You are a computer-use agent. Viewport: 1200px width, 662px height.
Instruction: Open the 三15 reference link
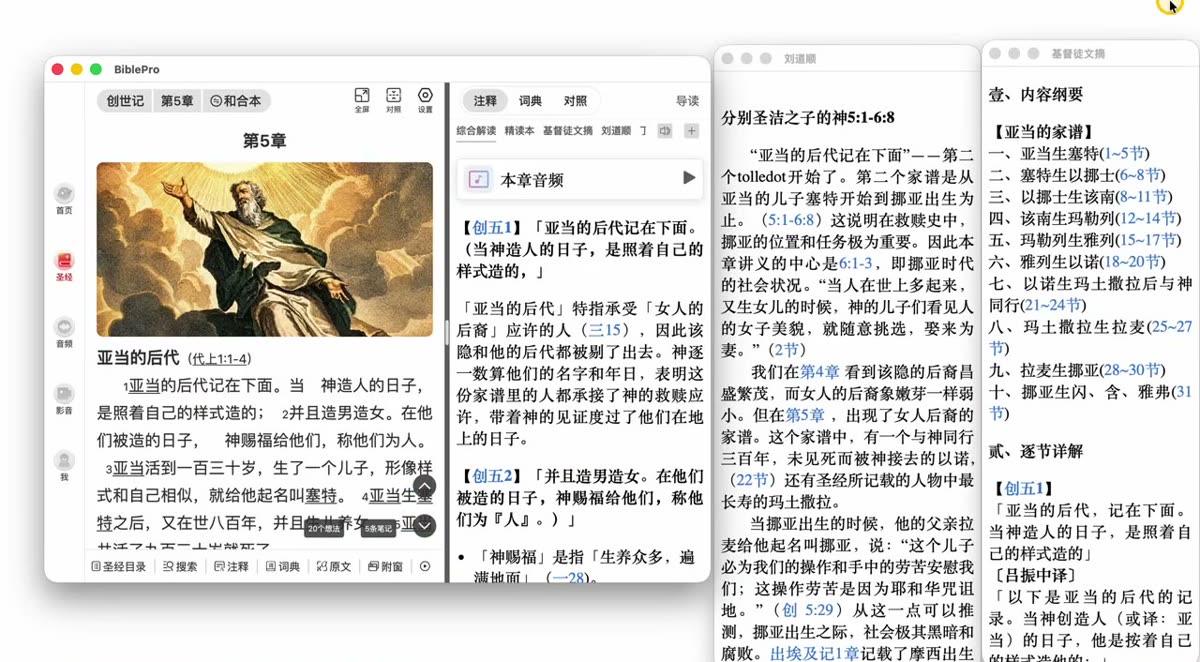click(x=605, y=329)
